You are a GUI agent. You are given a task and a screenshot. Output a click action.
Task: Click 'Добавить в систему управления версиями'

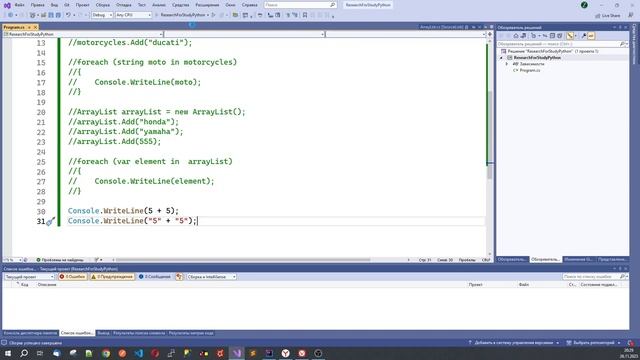click(513, 343)
